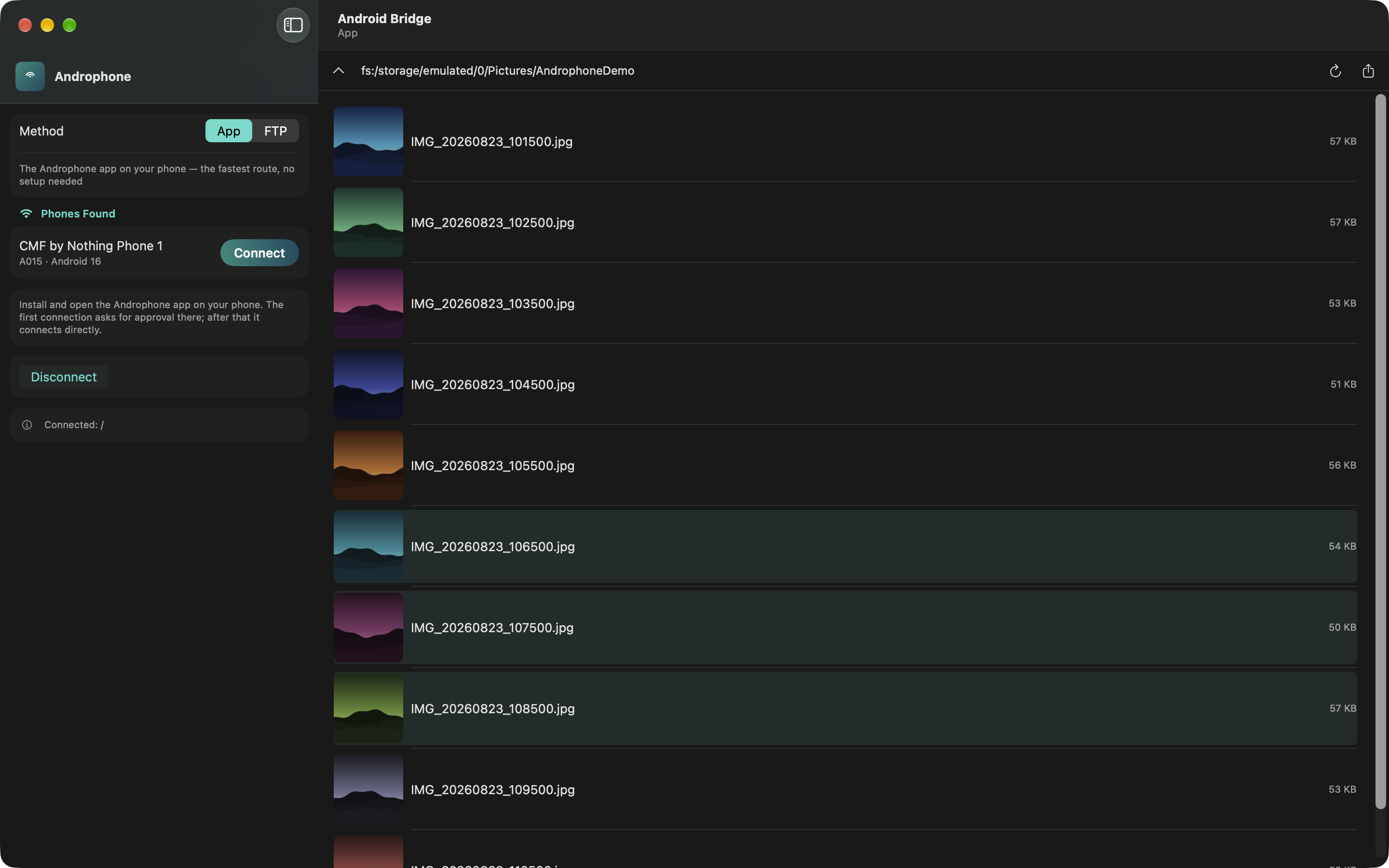
Task: Click the Method label
Action: coord(41,131)
